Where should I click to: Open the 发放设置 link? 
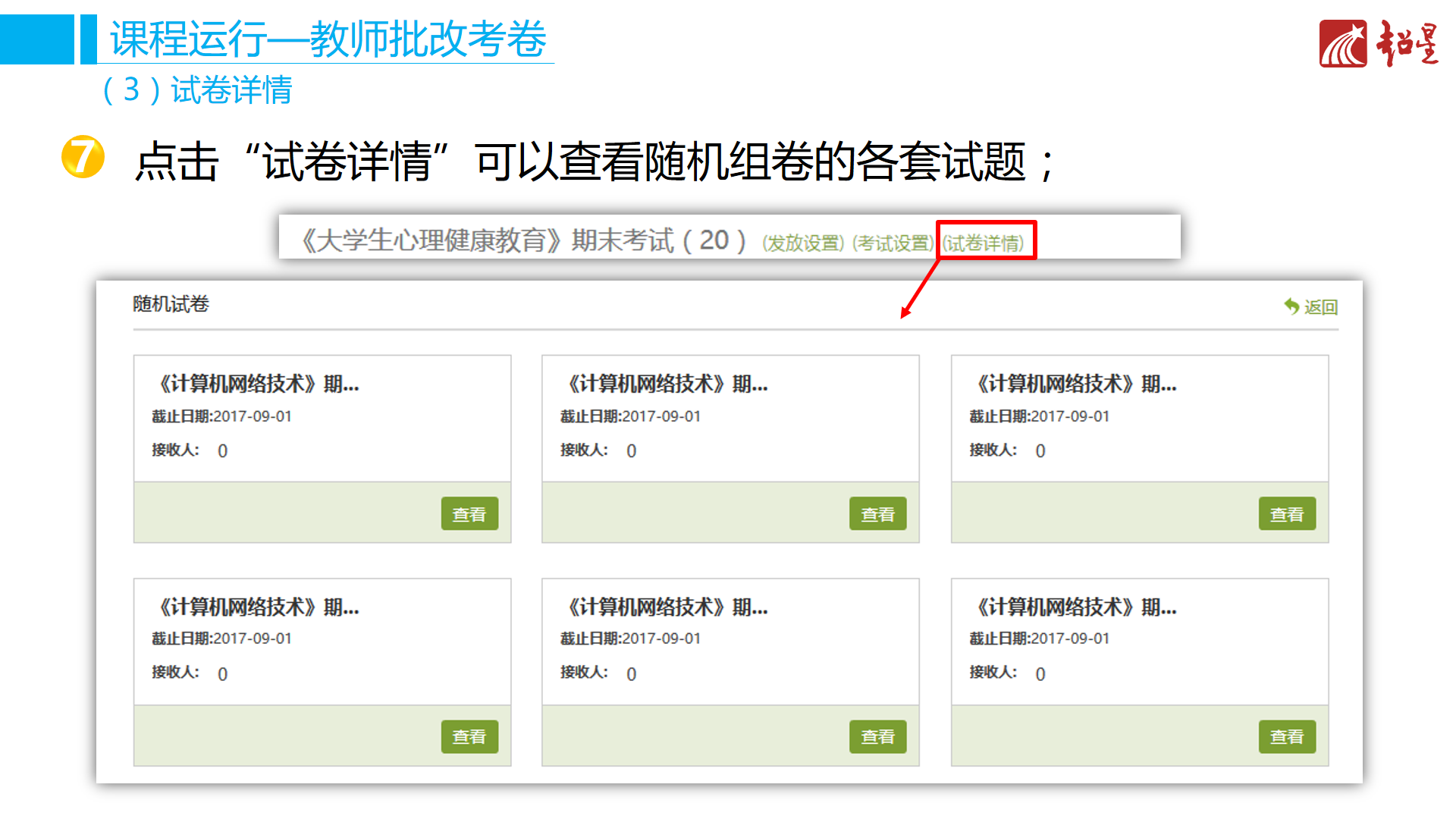(802, 243)
